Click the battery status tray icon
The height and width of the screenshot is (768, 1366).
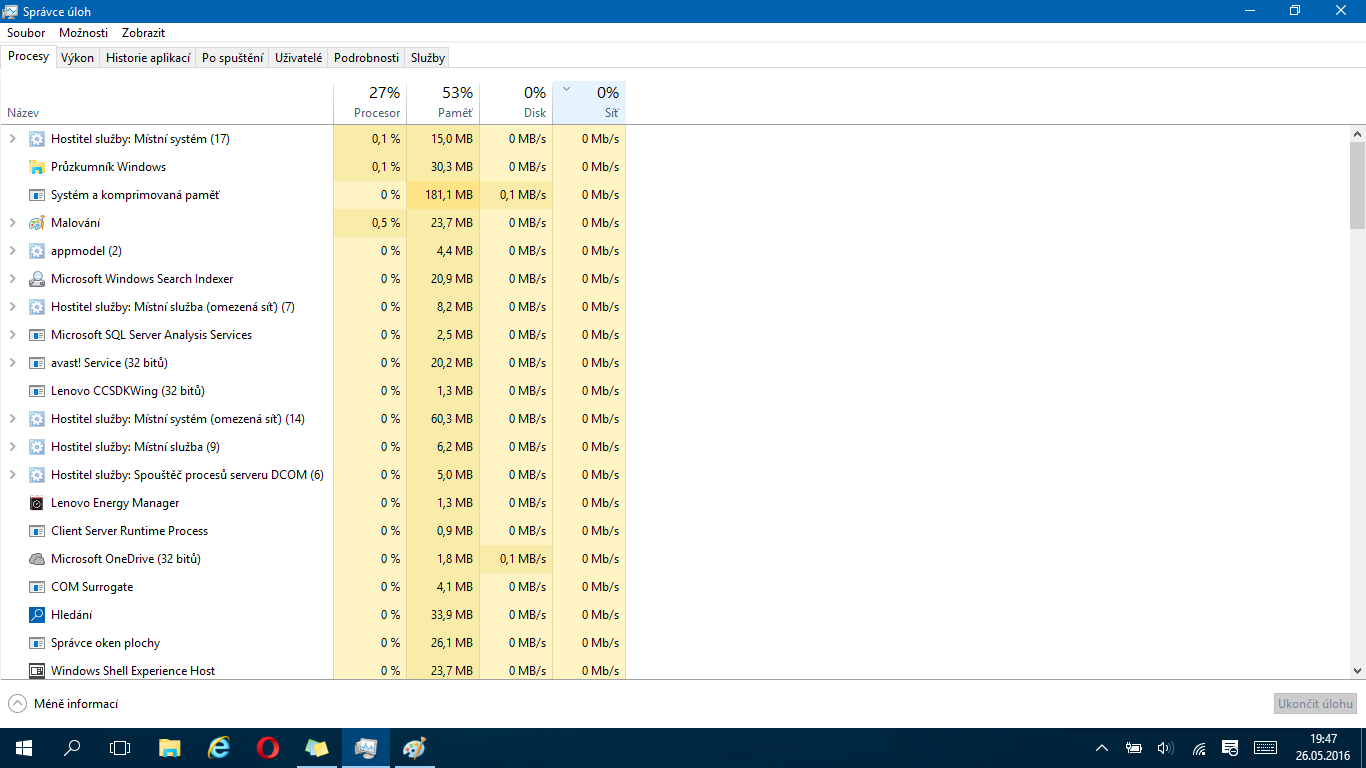point(1133,748)
